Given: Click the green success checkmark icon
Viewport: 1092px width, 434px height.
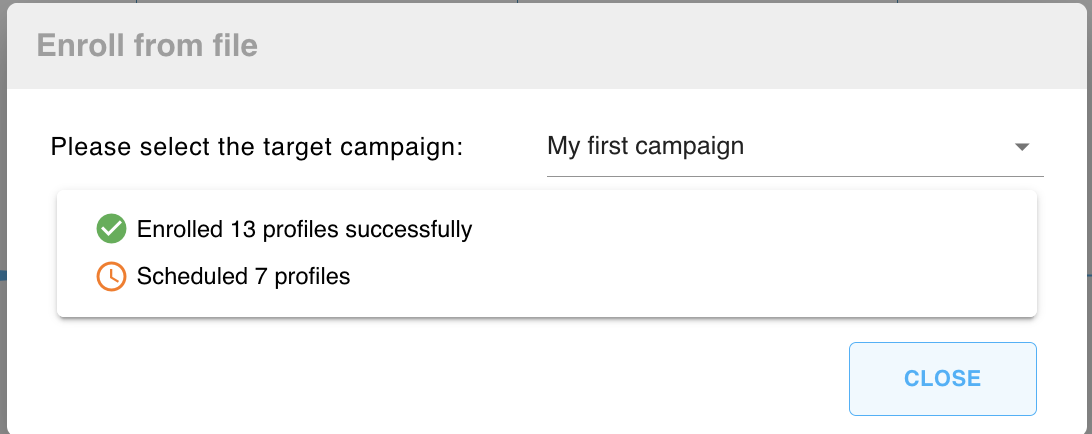Looking at the screenshot, I should (111, 229).
